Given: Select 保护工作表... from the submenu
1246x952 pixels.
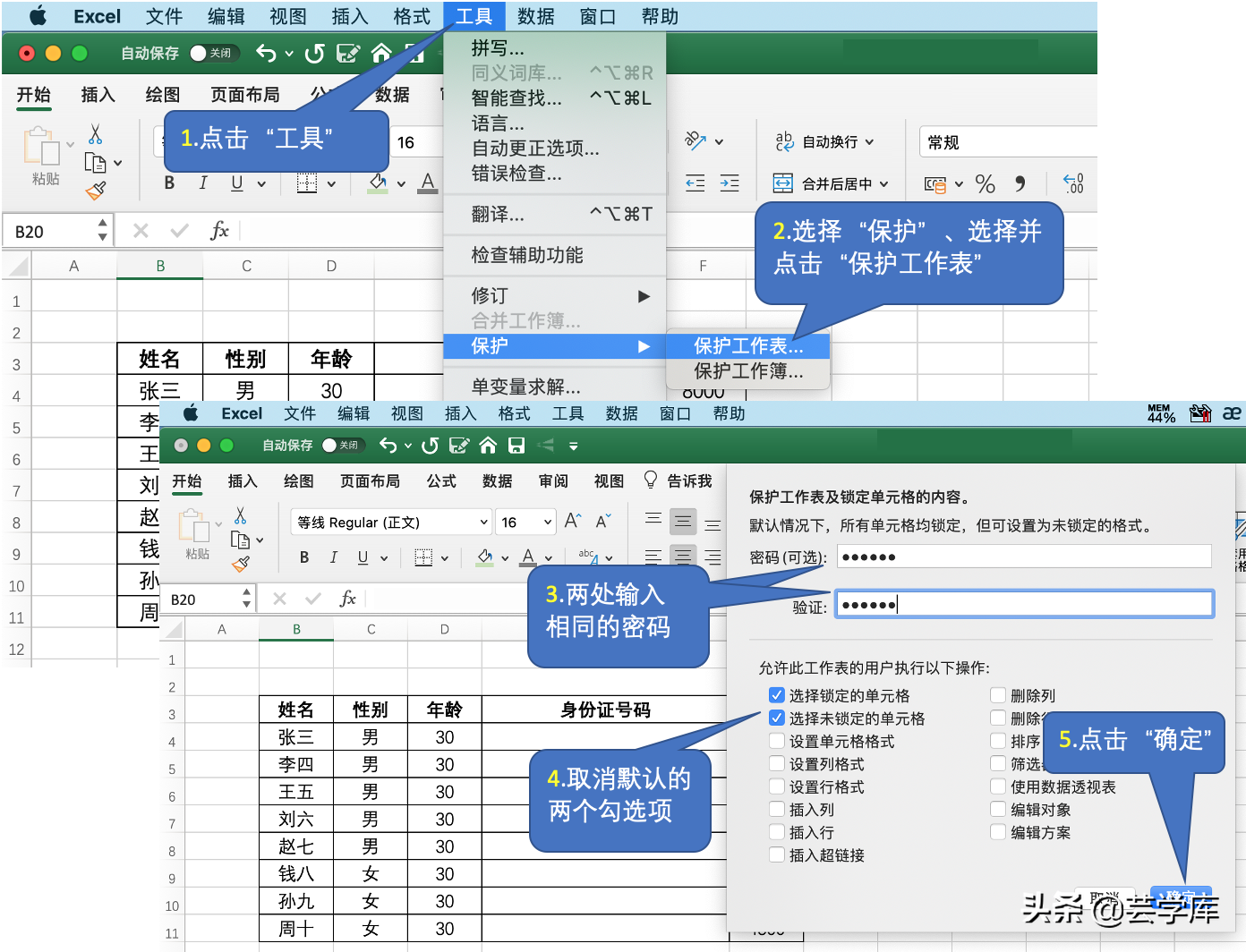Looking at the screenshot, I should coord(748,345).
